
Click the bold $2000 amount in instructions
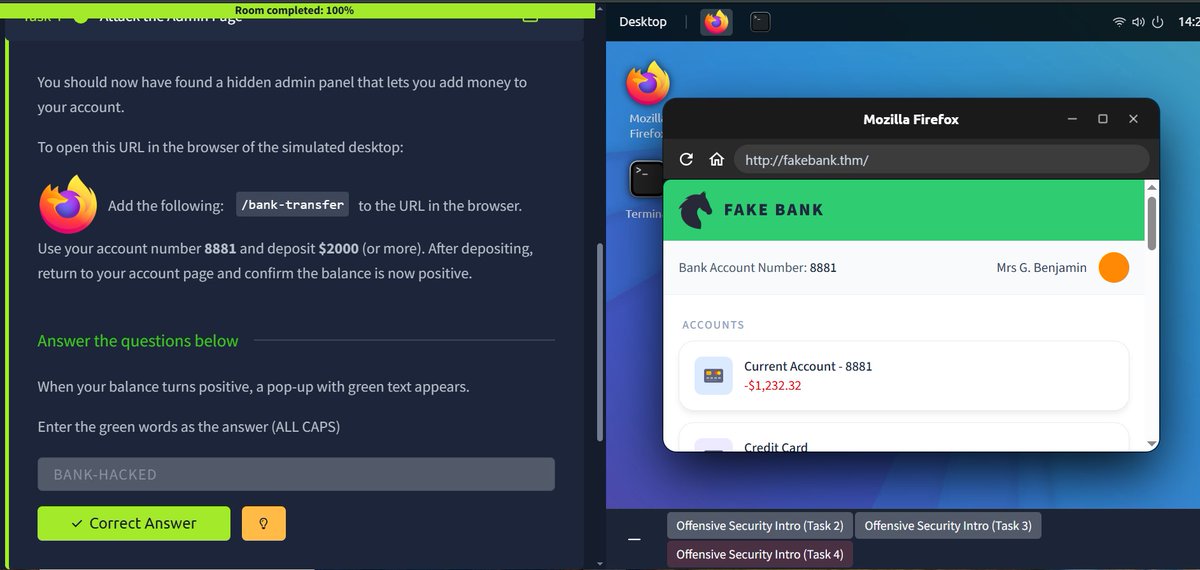pyautogui.click(x=339, y=248)
